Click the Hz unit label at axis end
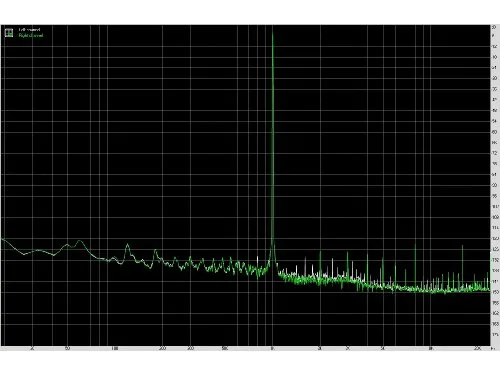The width and height of the screenshot is (500, 375). 493,349
